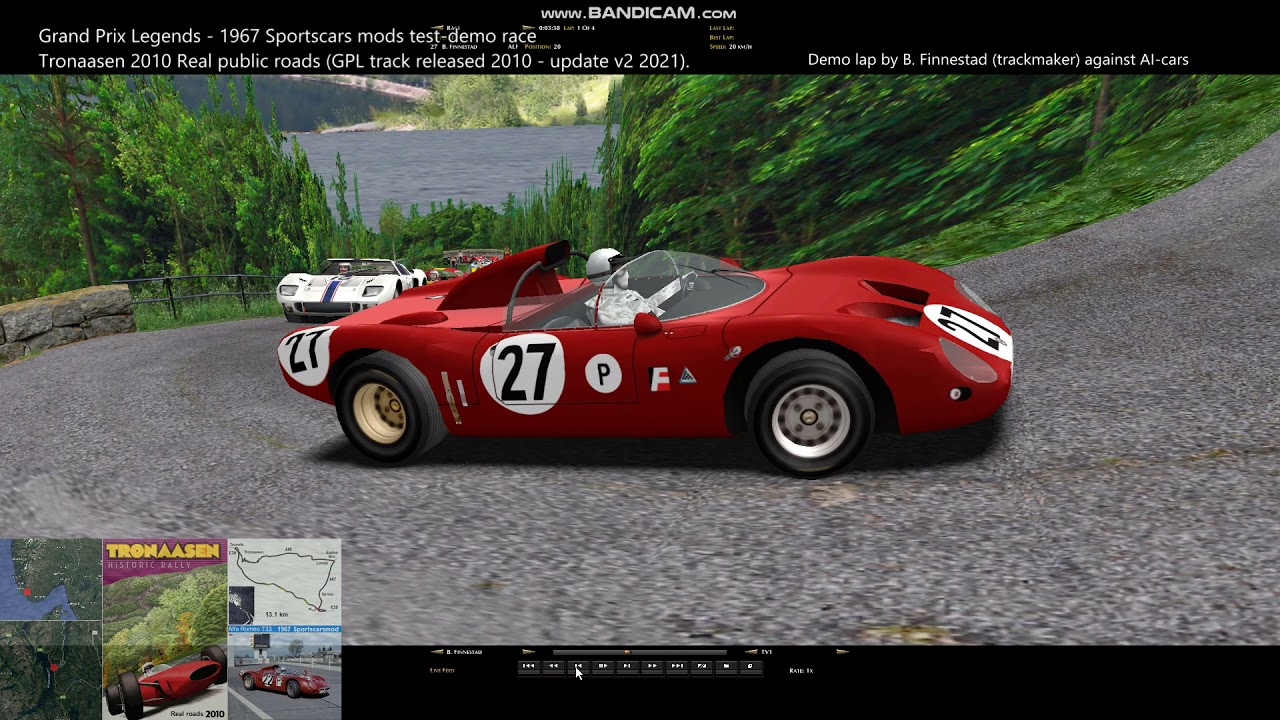
Task: Click the right arrow after Race session
Action: [x=528, y=27]
